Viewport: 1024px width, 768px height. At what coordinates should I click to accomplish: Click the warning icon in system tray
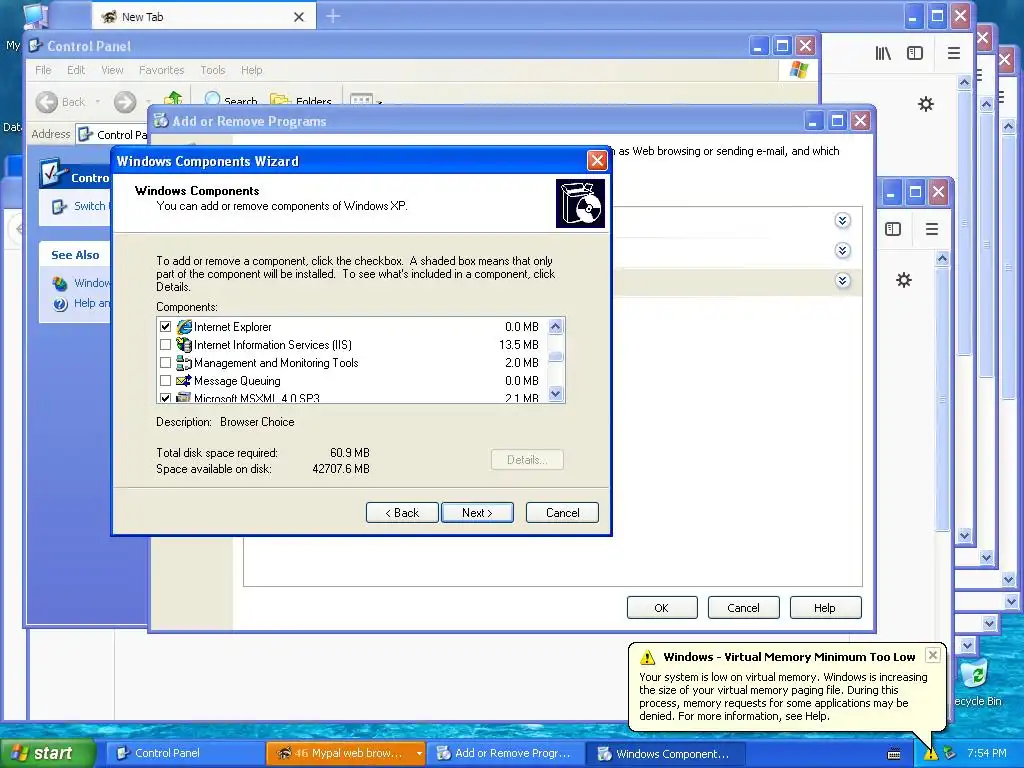coord(930,753)
